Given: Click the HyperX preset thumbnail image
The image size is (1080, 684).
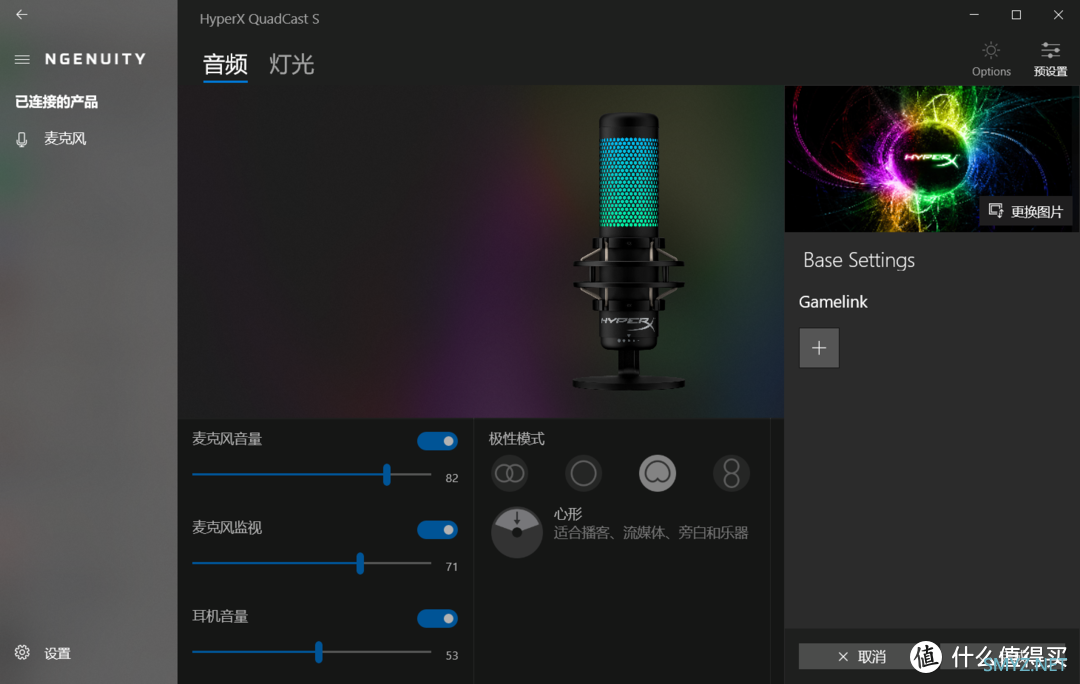Looking at the screenshot, I should tap(932, 158).
